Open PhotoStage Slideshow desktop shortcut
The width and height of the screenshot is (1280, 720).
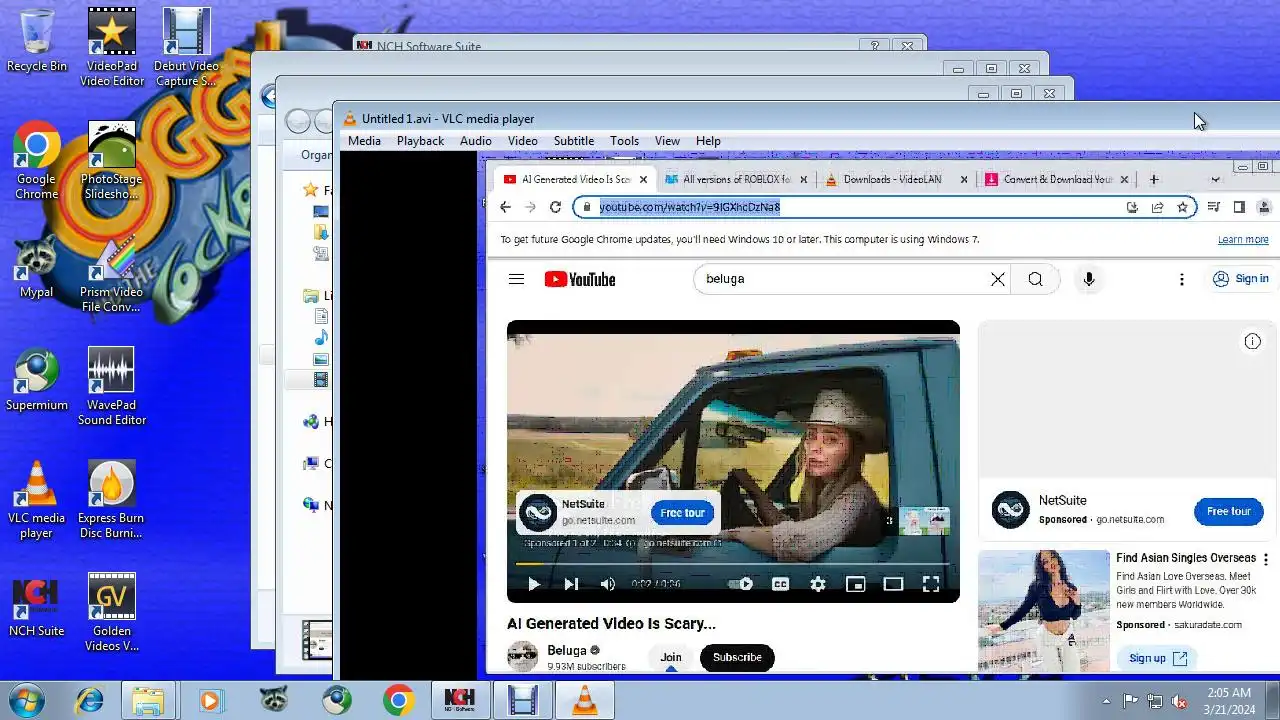coord(112,161)
